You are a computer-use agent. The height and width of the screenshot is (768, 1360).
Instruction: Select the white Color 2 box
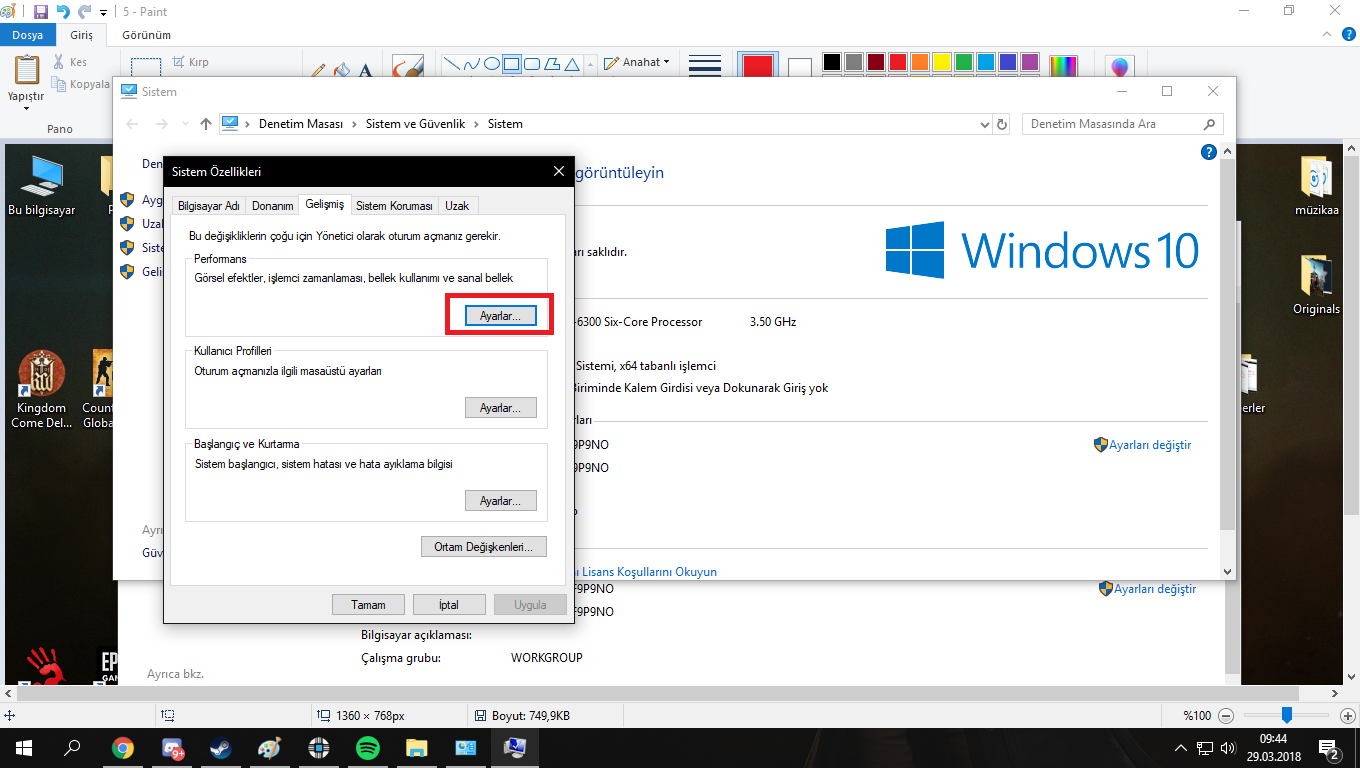click(x=800, y=67)
